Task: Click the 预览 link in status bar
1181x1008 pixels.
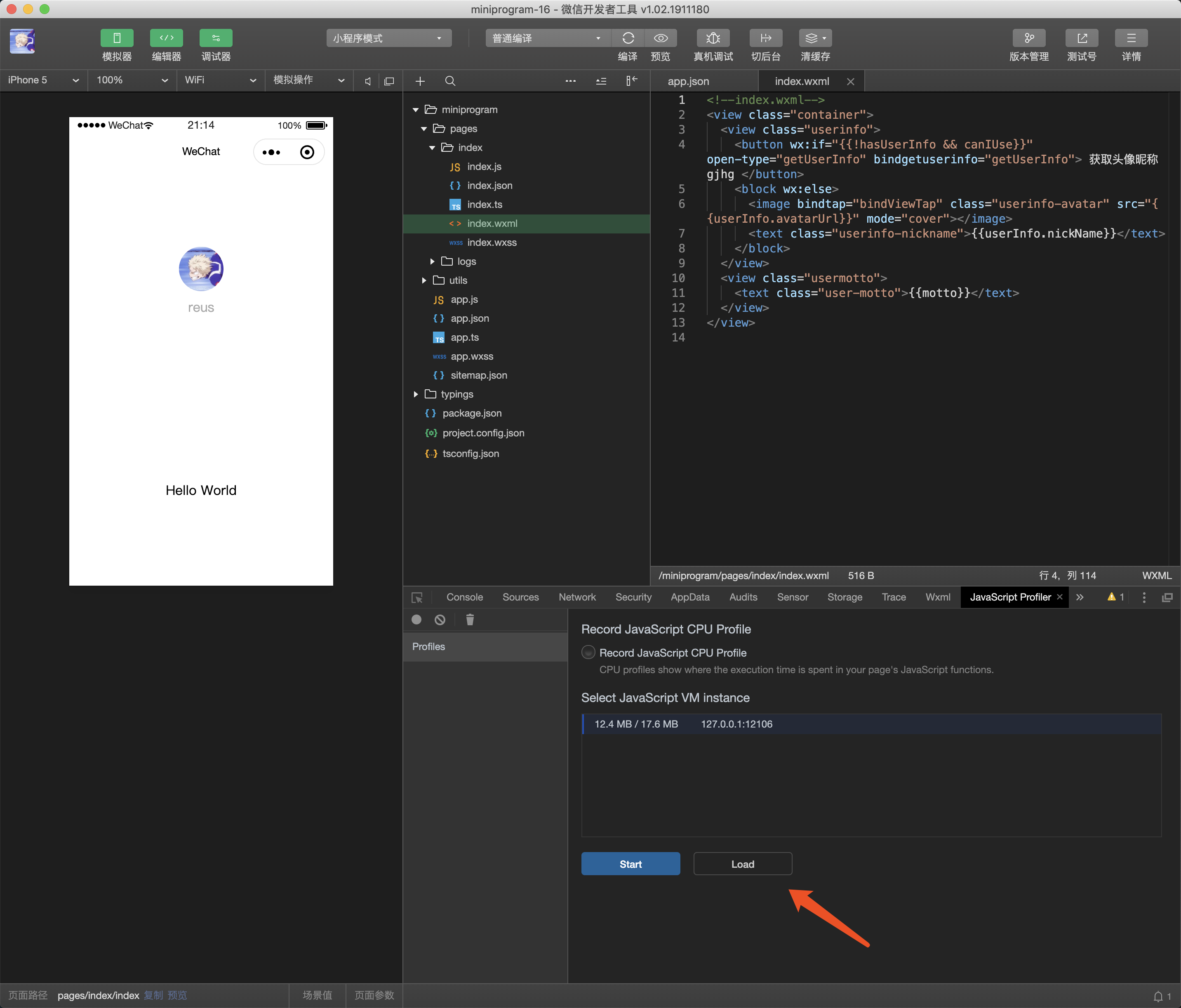Action: coord(177,996)
